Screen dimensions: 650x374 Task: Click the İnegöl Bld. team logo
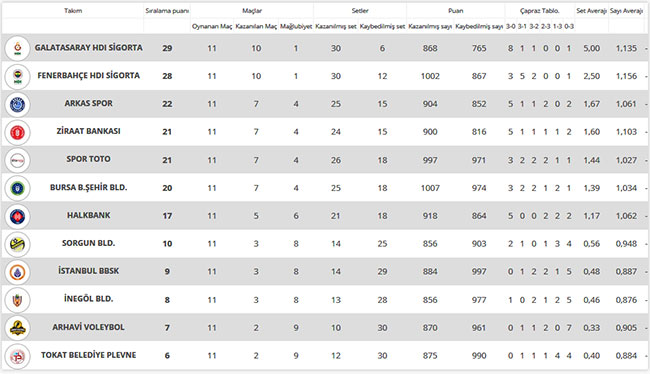pos(17,300)
